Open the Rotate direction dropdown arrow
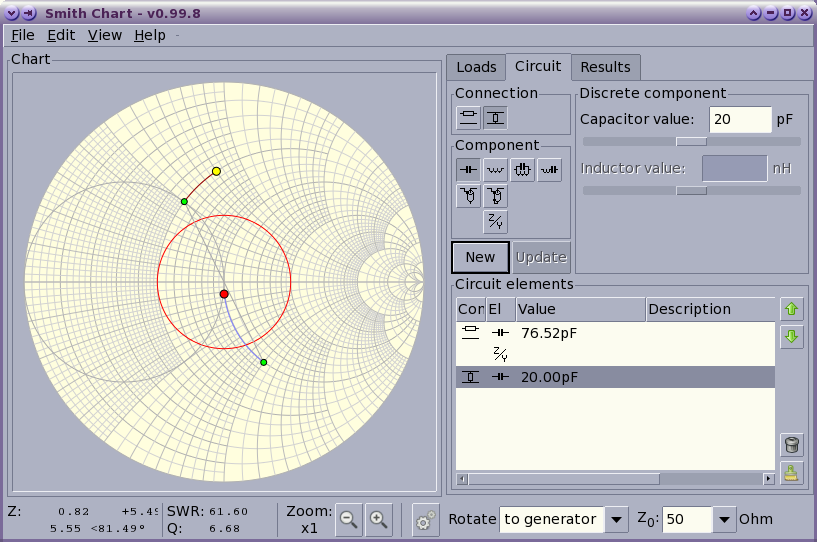This screenshot has height=542, width=817. click(x=616, y=519)
